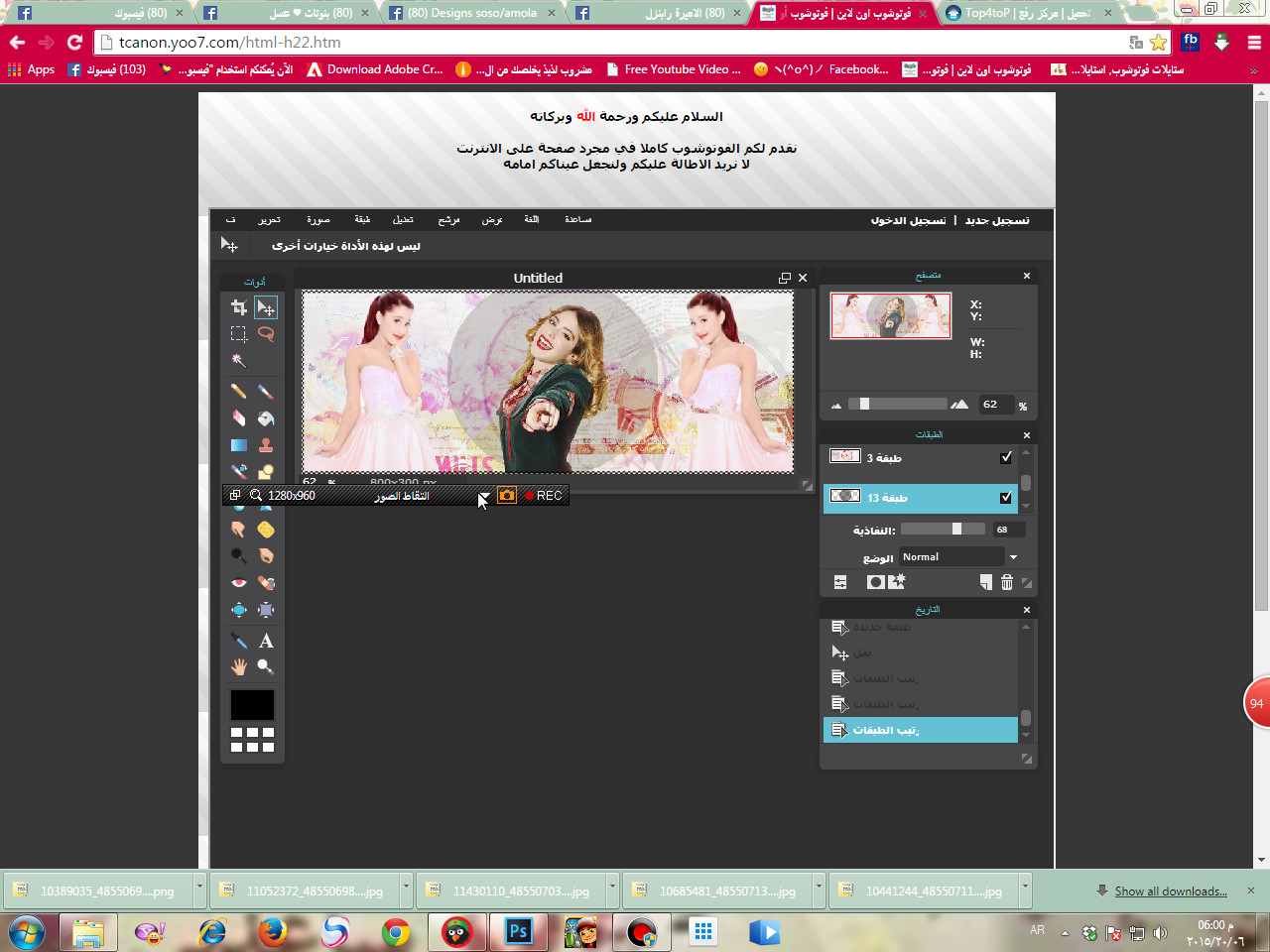
Task: Toggle visibility of layer طبقة 3
Action: coord(1006,457)
